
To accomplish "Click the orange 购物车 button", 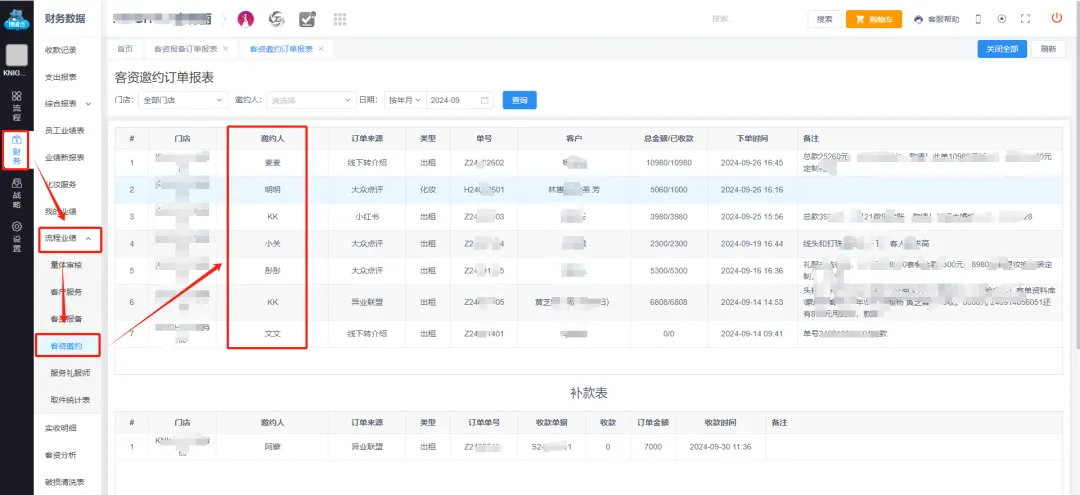I will click(874, 19).
